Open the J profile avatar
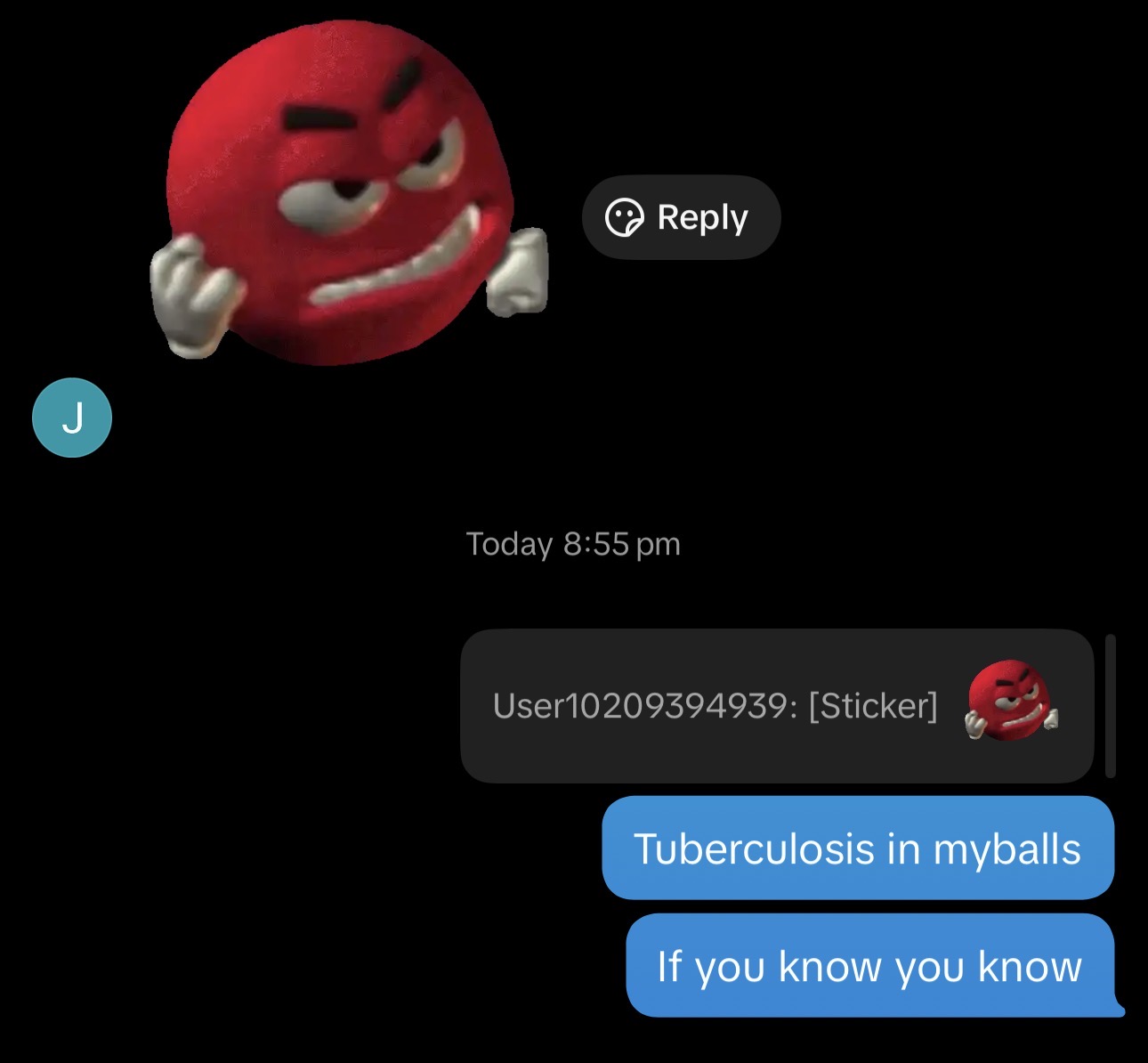Screen dimensions: 1148x1063 pos(72,418)
